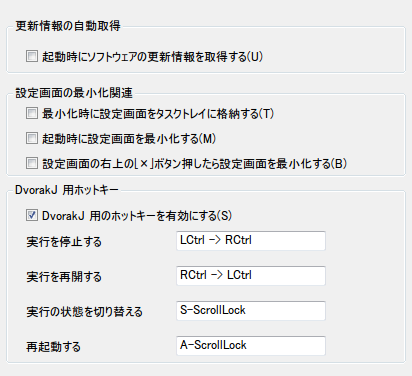412x376 pixels.
Task: Click the 実行の状態を切り替える label
Action: (85, 312)
